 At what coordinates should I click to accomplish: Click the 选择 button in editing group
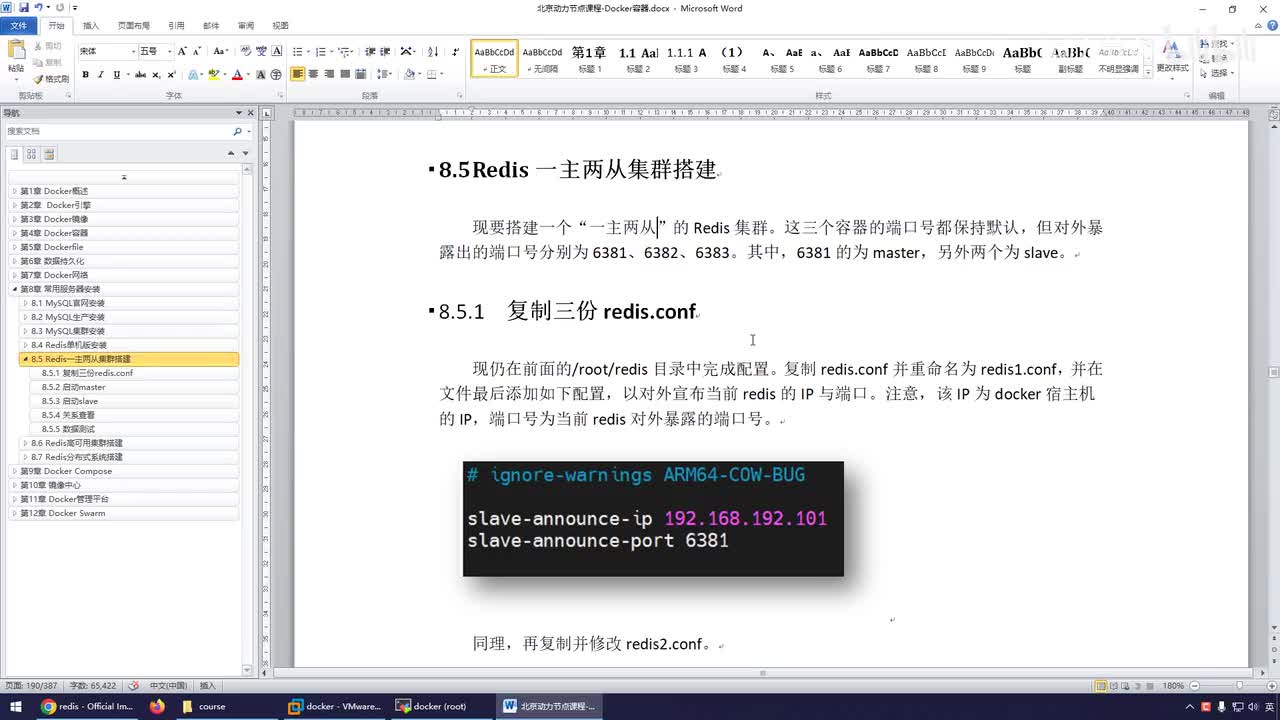tap(1218, 73)
